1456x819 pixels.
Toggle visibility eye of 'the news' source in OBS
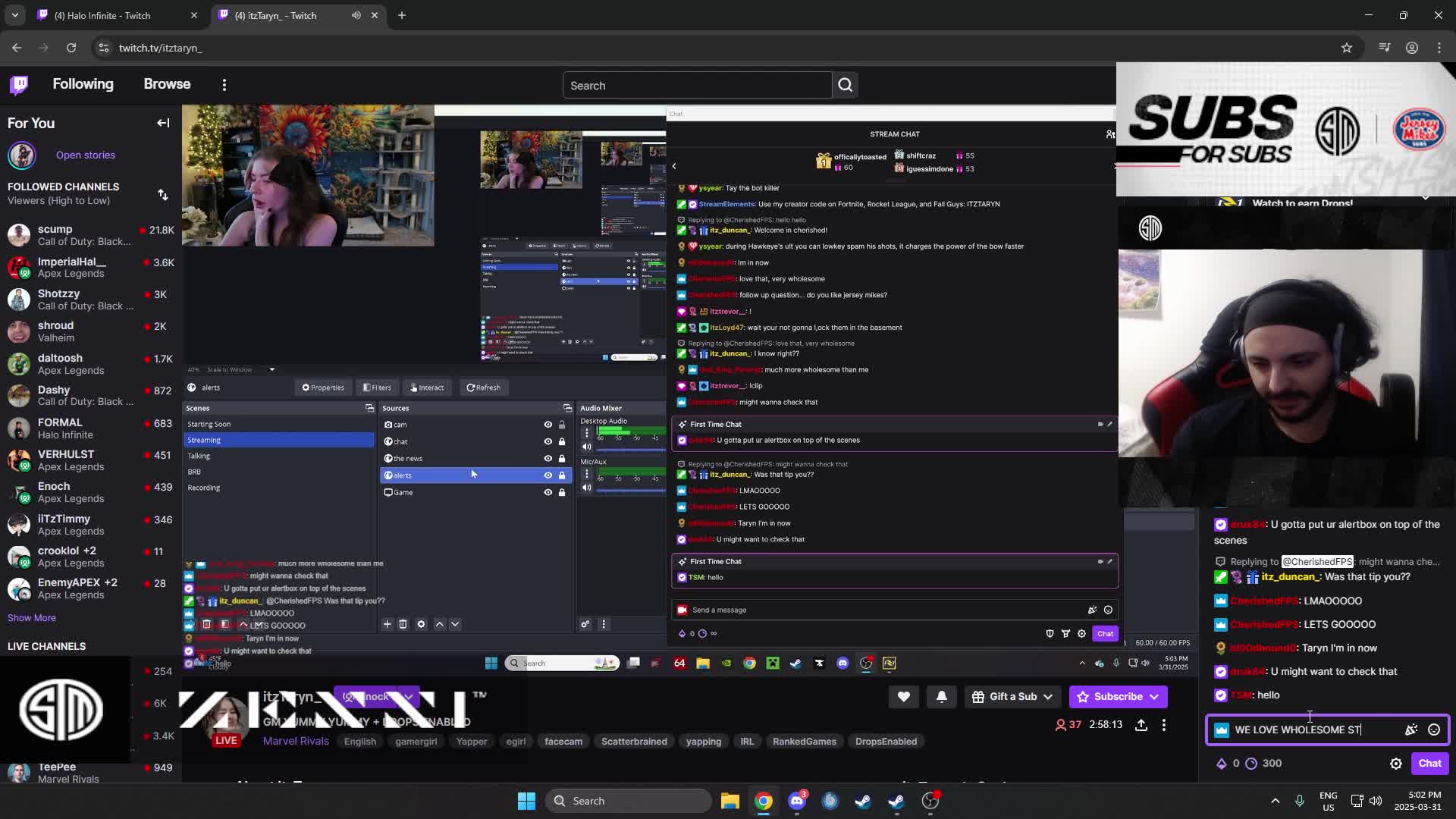pyautogui.click(x=548, y=459)
